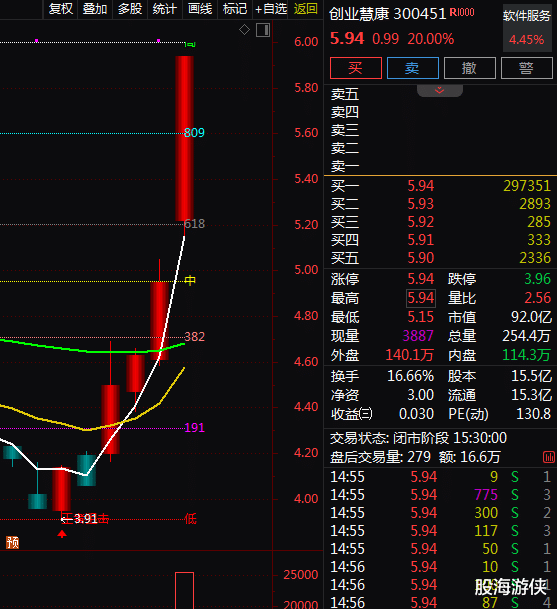Click the red up-arrow signal below candle

tap(62, 534)
